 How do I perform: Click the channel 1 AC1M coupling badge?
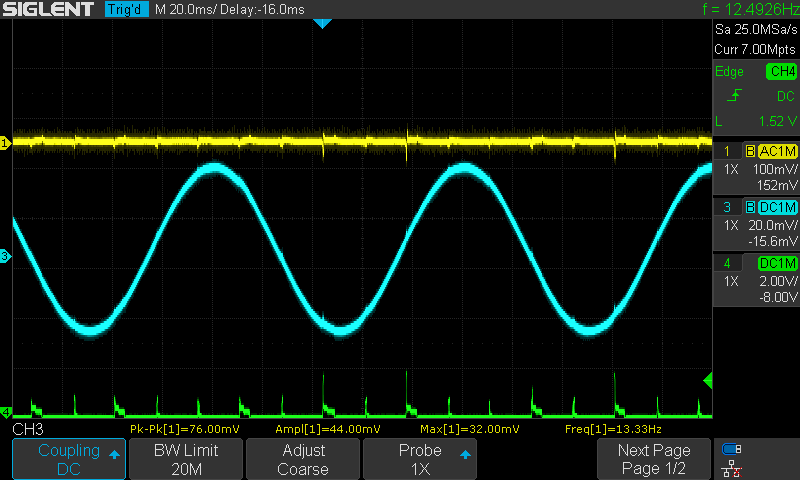(x=778, y=151)
